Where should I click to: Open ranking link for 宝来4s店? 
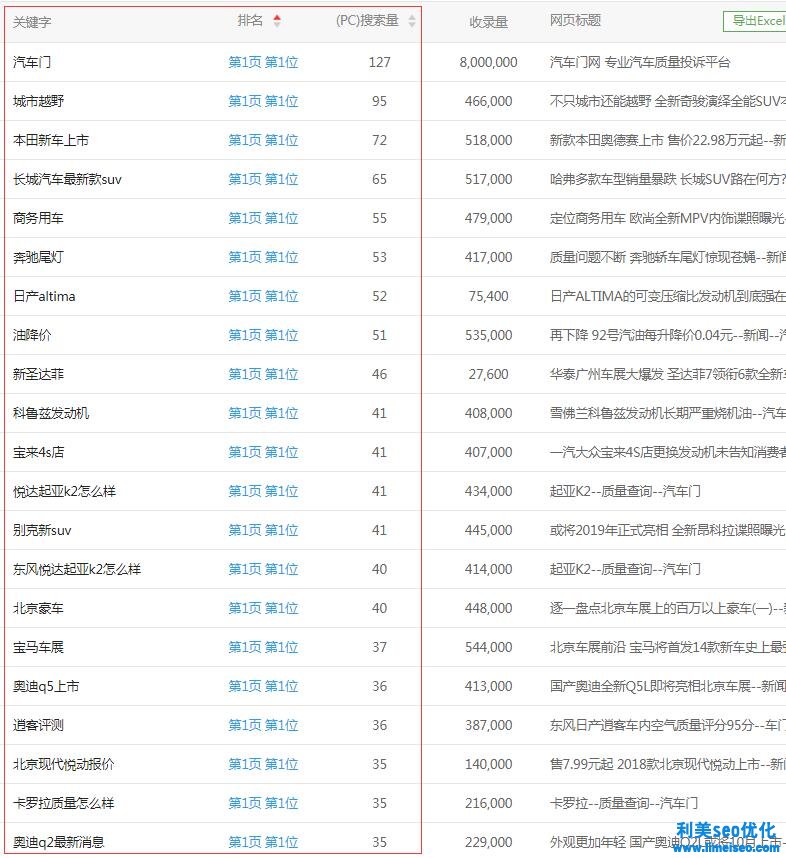coord(263,452)
